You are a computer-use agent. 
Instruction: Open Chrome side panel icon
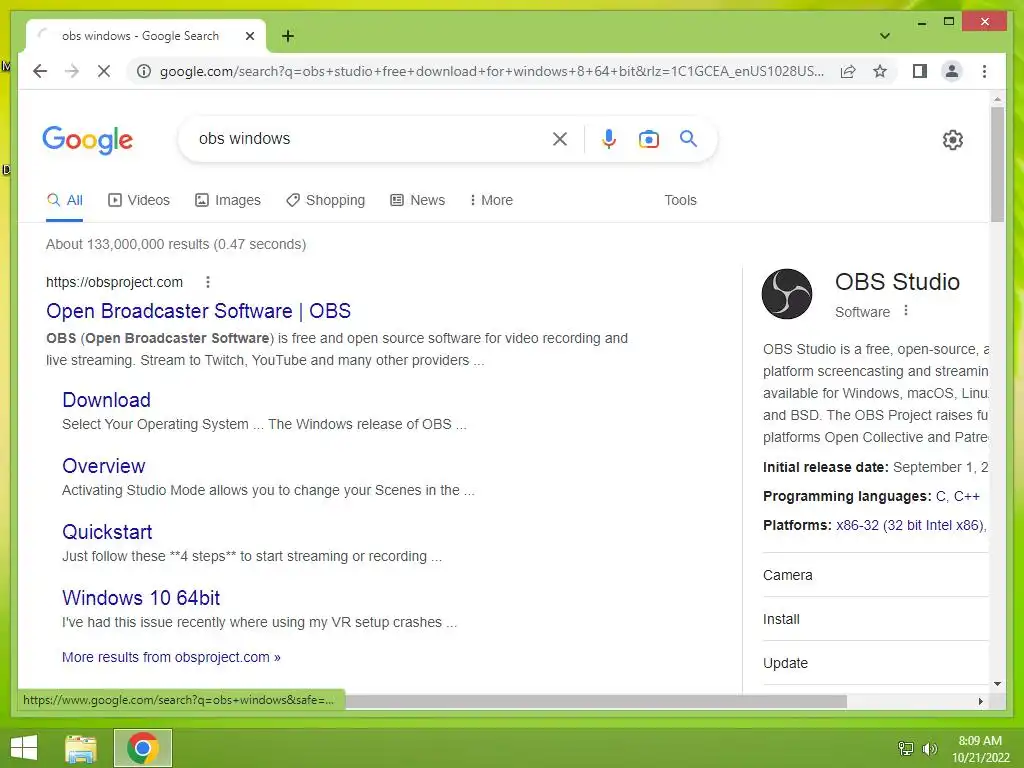[x=920, y=71]
